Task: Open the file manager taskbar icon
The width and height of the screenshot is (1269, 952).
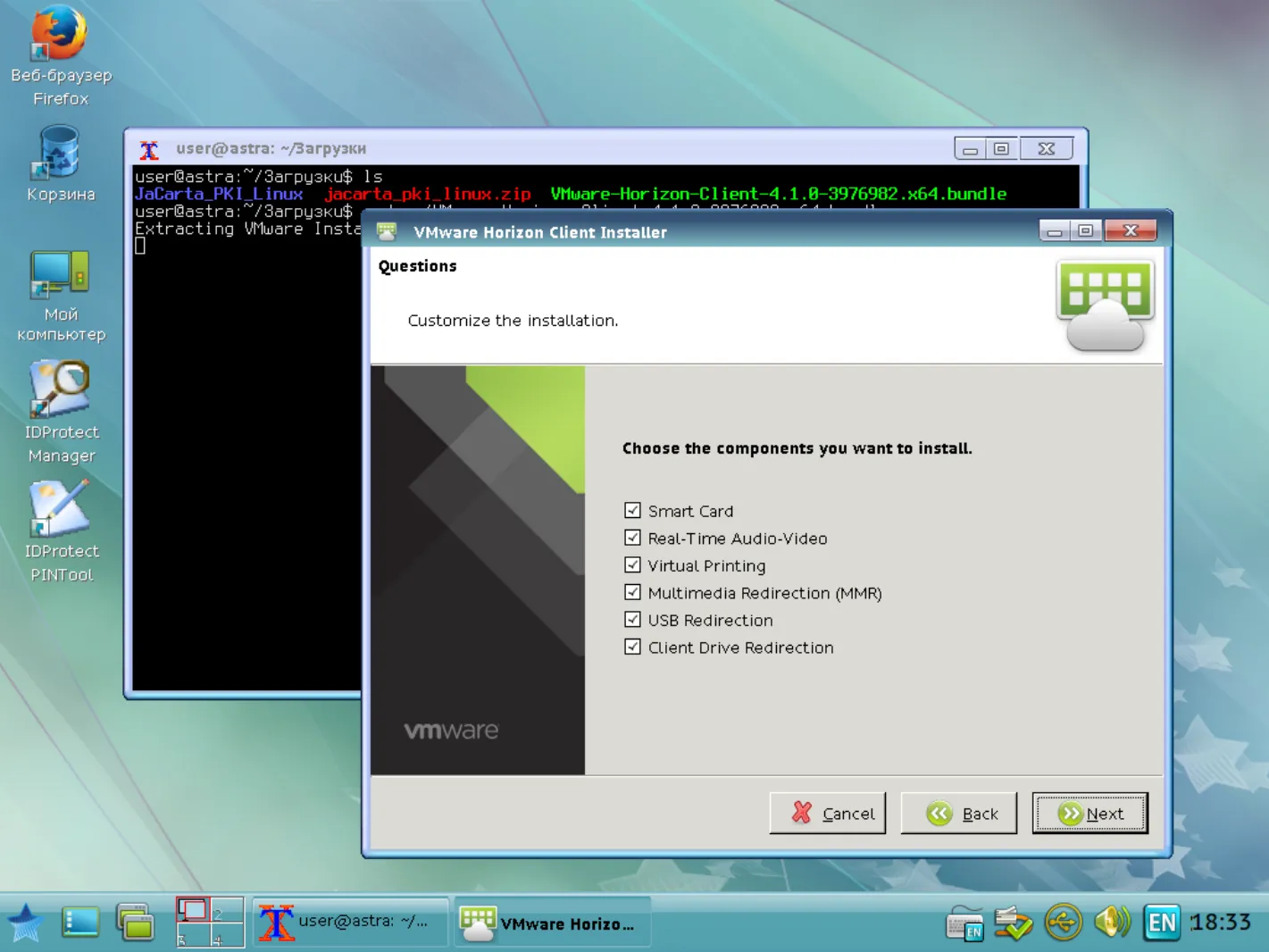Action: pyautogui.click(x=136, y=923)
